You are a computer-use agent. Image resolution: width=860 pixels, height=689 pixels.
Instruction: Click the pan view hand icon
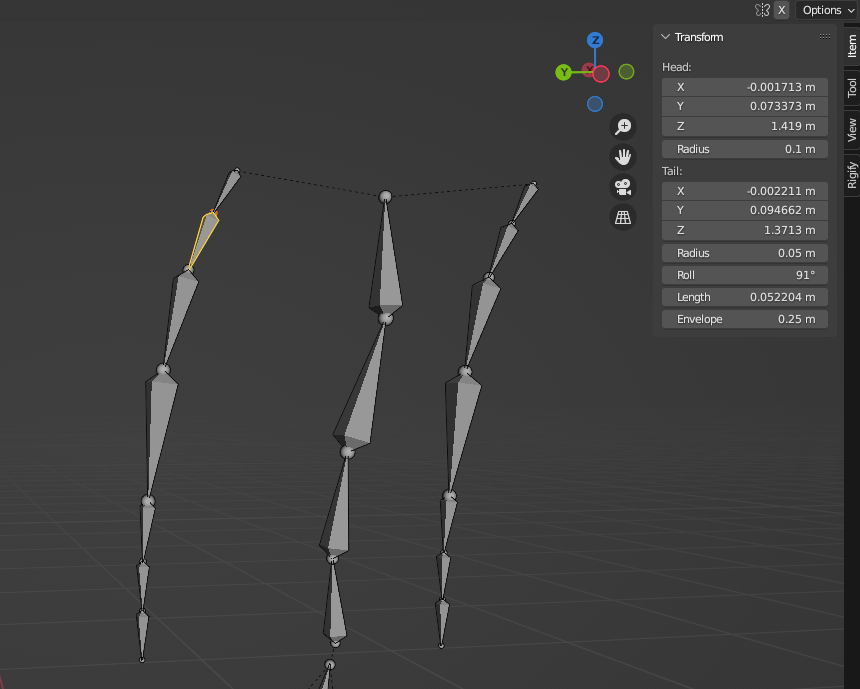(623, 156)
